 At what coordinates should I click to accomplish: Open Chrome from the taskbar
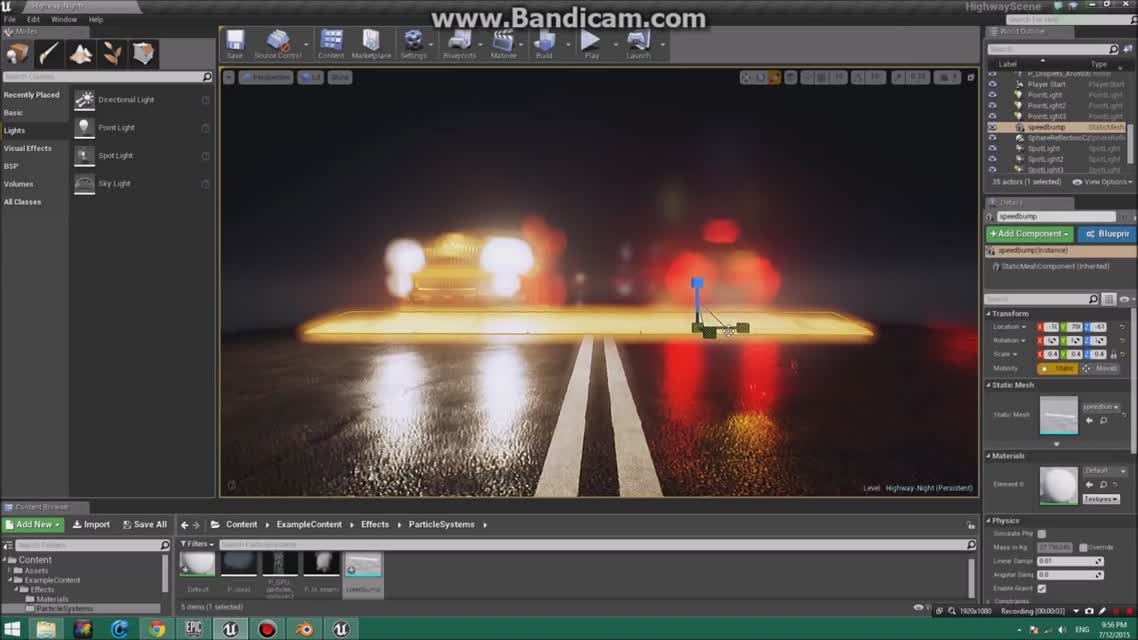[x=157, y=628]
